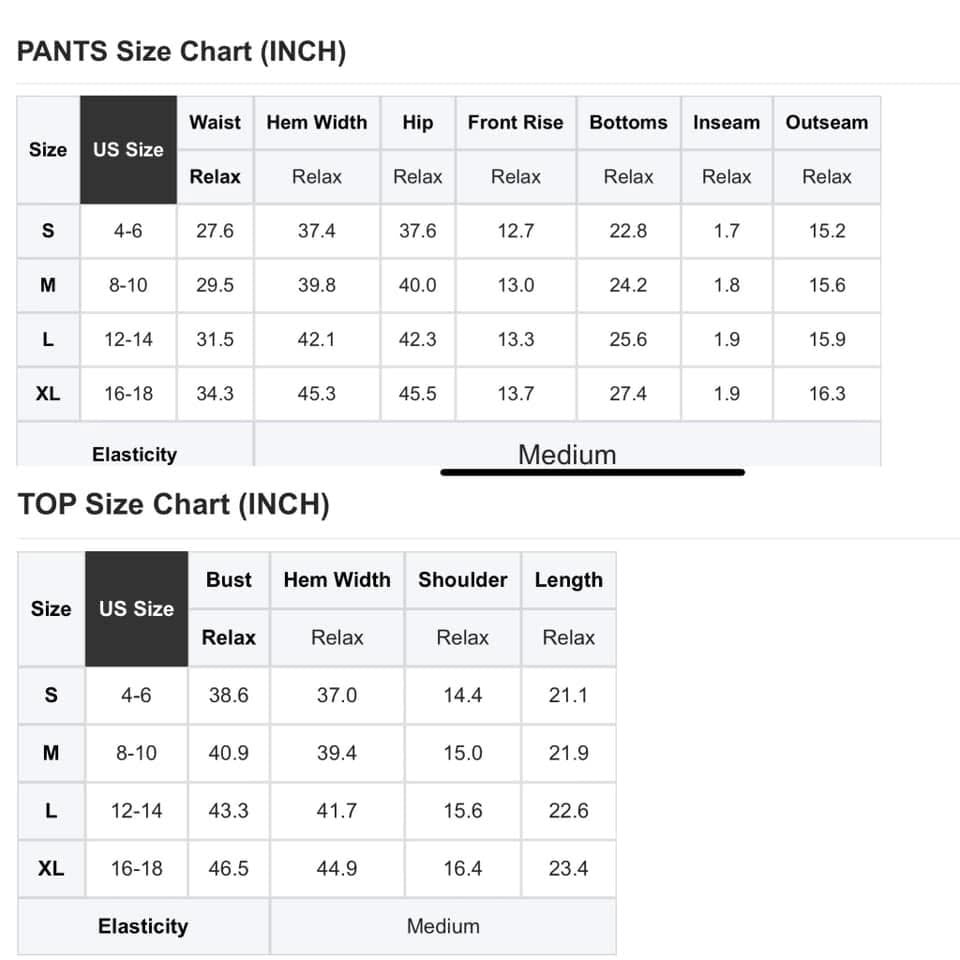Image resolution: width=960 pixels, height=960 pixels.
Task: Click the Length column header
Action: (568, 580)
